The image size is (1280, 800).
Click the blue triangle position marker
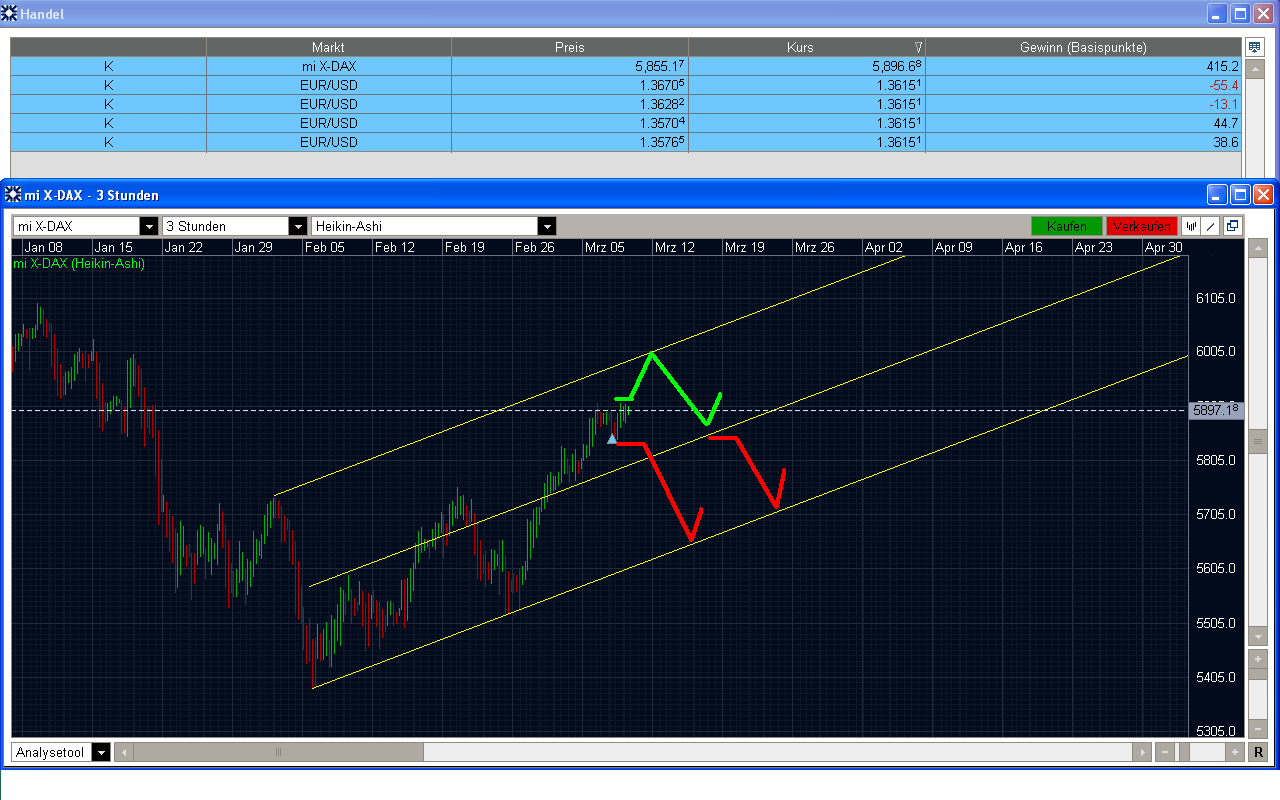[612, 438]
